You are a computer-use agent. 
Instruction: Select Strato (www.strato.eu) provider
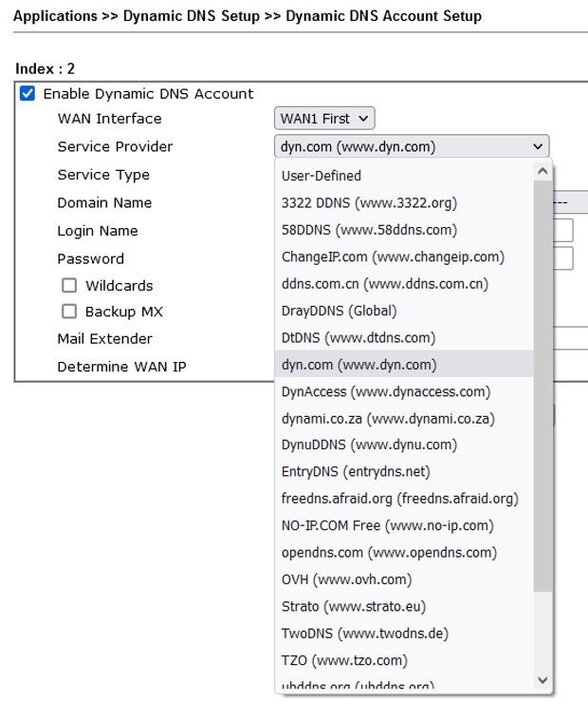pos(404,607)
